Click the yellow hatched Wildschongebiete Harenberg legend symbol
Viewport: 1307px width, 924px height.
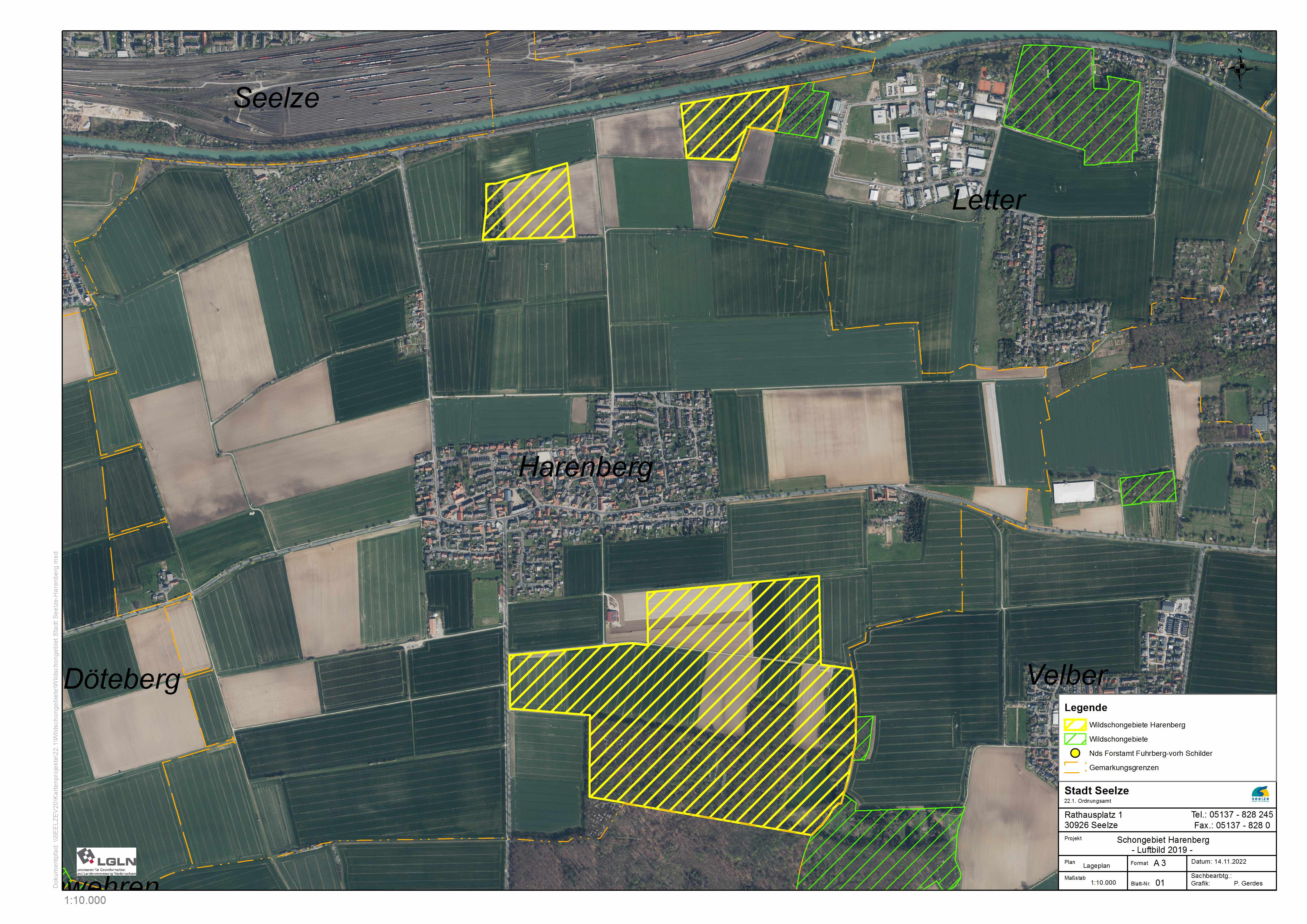1075,725
